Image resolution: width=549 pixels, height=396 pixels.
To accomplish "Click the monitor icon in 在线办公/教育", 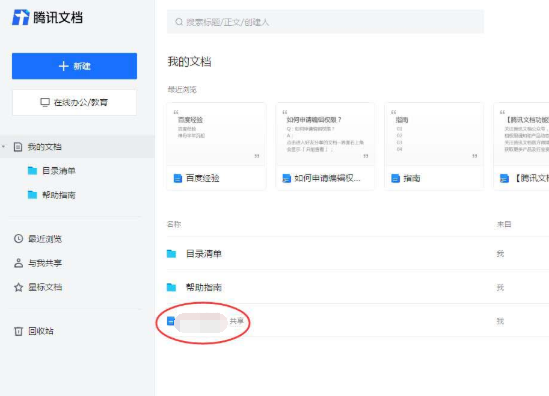I will pyautogui.click(x=45, y=102).
